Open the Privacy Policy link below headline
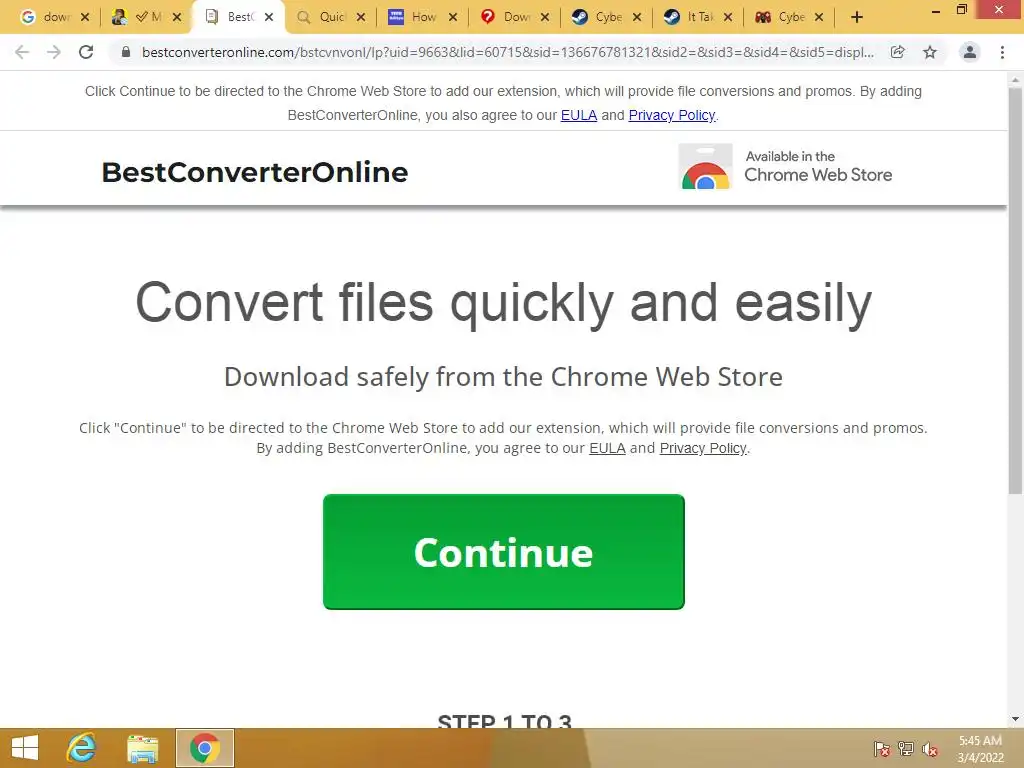The image size is (1024, 768). [703, 448]
